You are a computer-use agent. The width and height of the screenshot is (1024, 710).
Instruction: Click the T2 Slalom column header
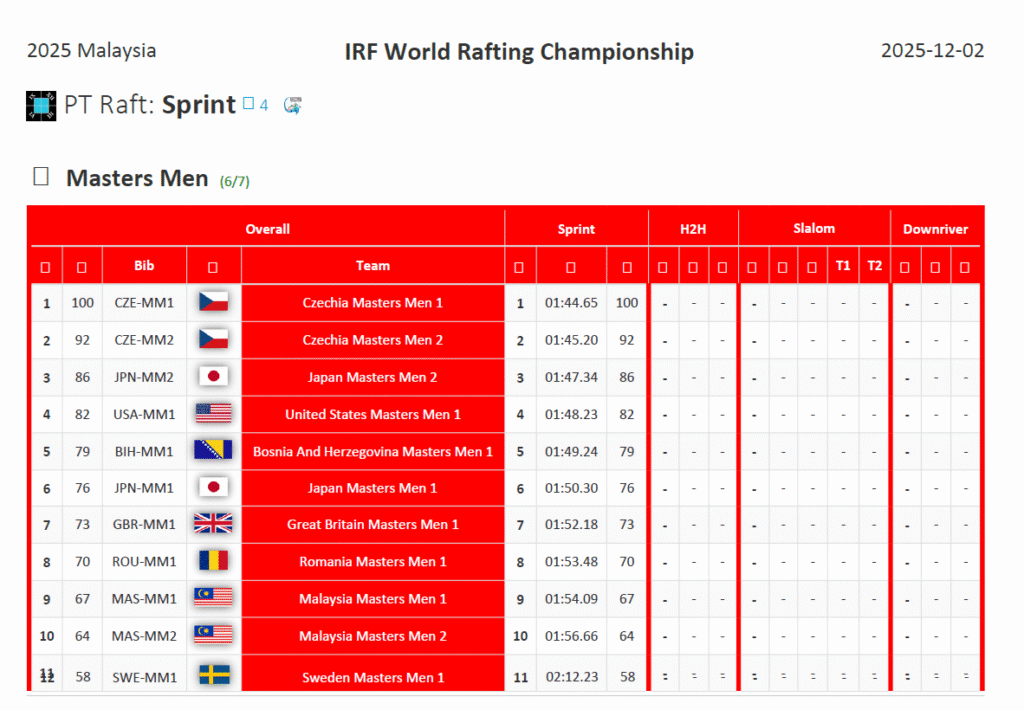point(875,266)
